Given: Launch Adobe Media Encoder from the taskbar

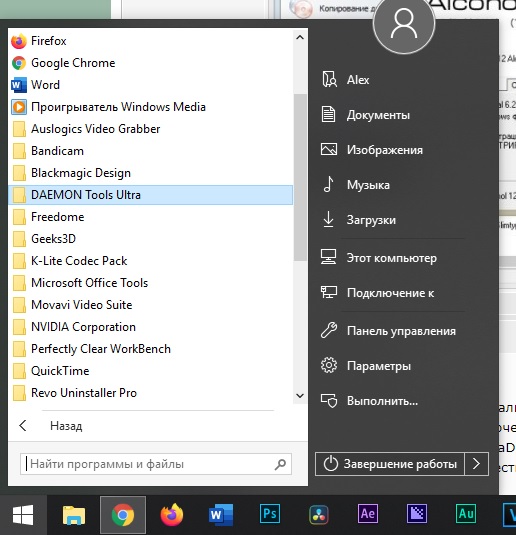Looking at the screenshot, I should [417, 515].
